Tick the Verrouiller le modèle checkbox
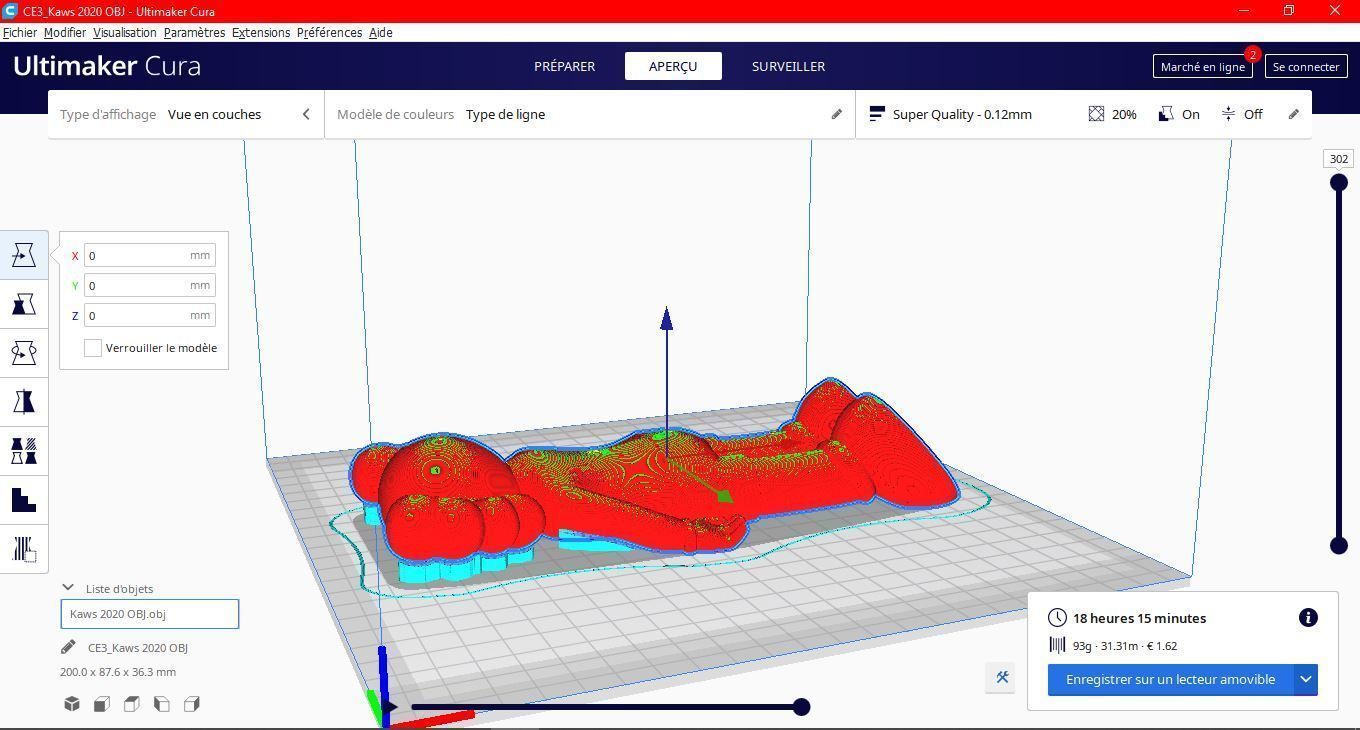 pos(93,348)
